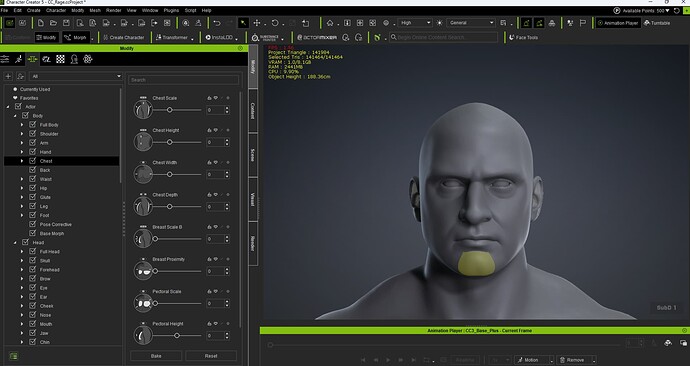Open the Render menu
This screenshot has height=366, width=690.
tap(114, 10)
